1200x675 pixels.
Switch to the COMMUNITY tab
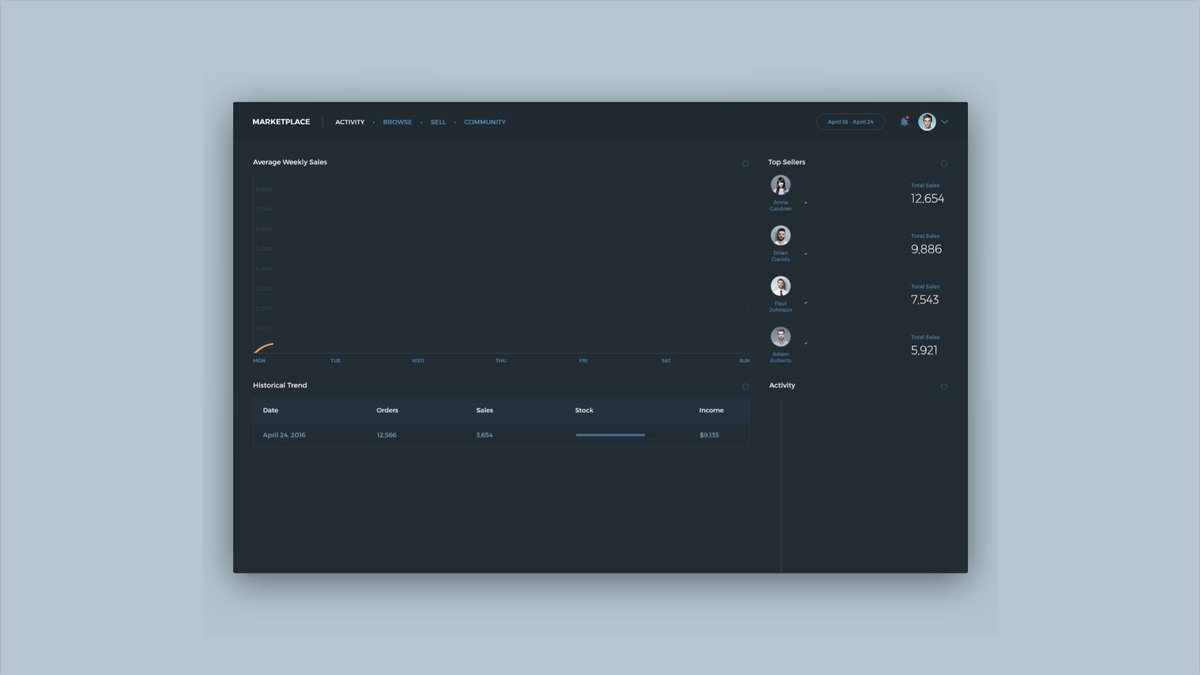(485, 121)
